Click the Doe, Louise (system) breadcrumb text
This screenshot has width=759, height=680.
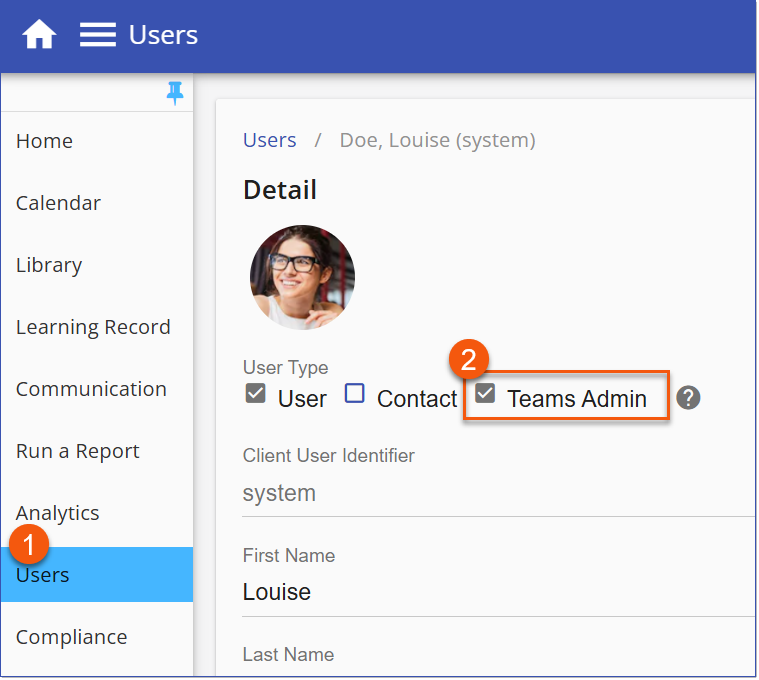point(438,140)
